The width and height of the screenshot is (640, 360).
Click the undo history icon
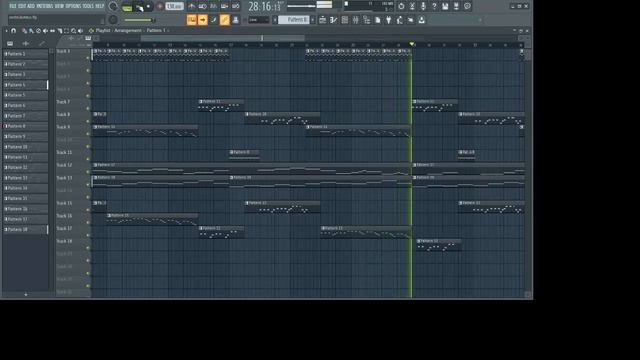pyautogui.click(x=401, y=6)
